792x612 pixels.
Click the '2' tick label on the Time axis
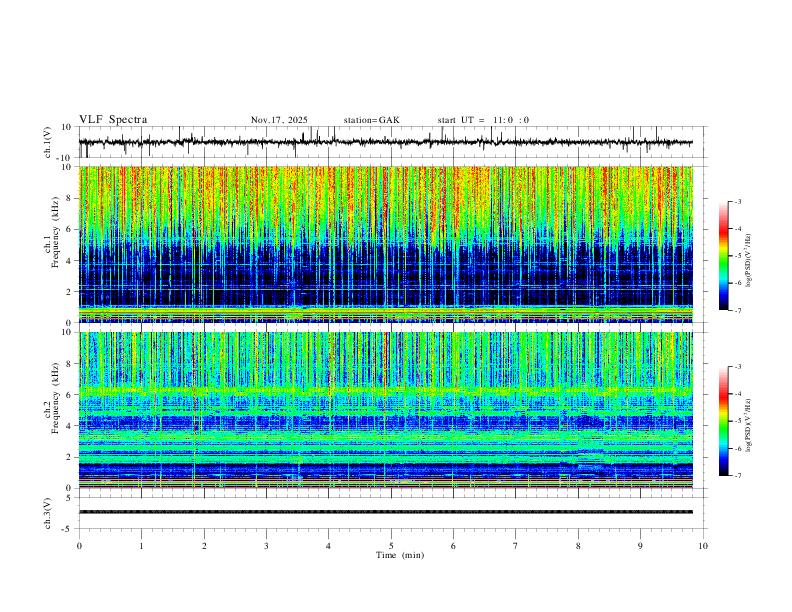[204, 546]
